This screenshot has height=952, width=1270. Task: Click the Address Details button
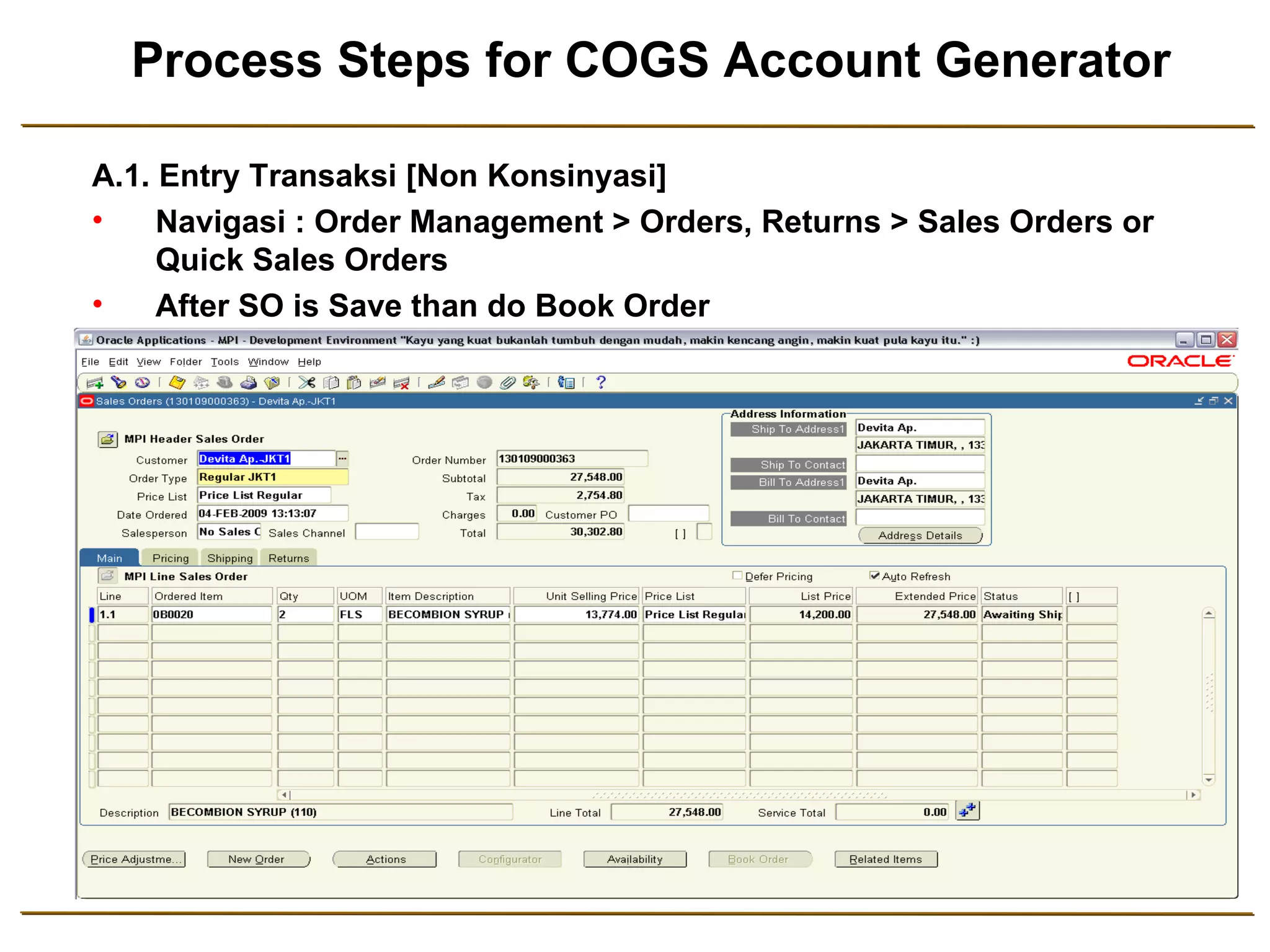coord(920,535)
